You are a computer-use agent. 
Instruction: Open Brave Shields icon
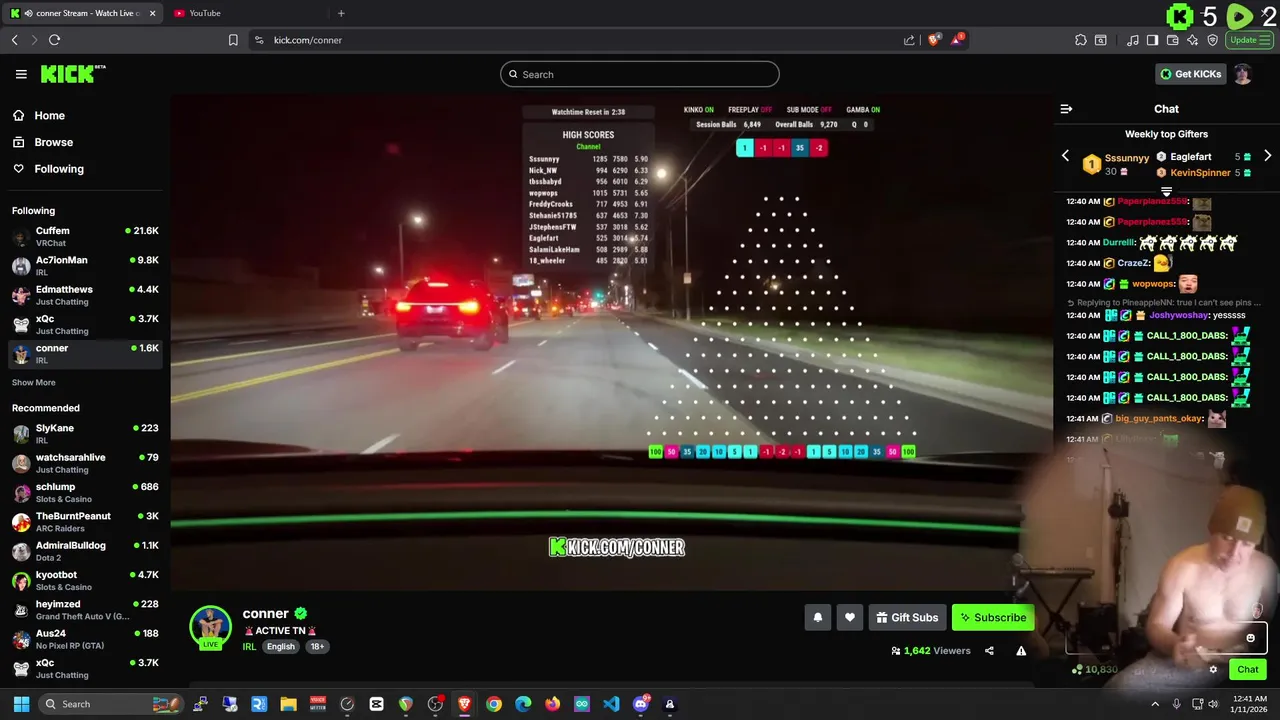[933, 40]
